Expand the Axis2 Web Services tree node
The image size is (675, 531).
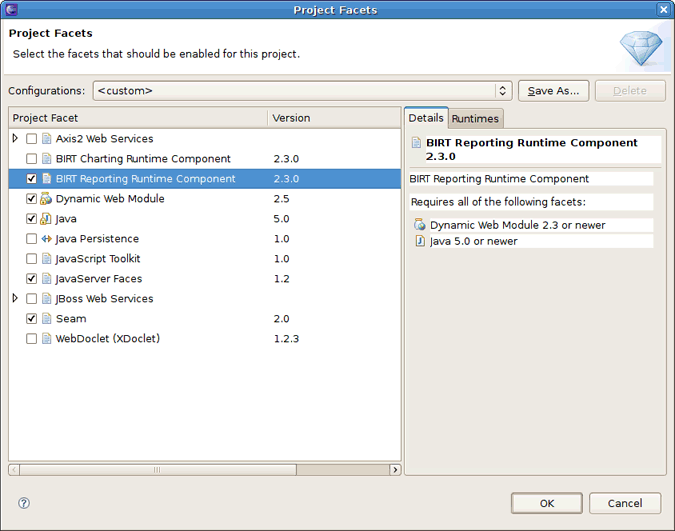pyautogui.click(x=15, y=138)
